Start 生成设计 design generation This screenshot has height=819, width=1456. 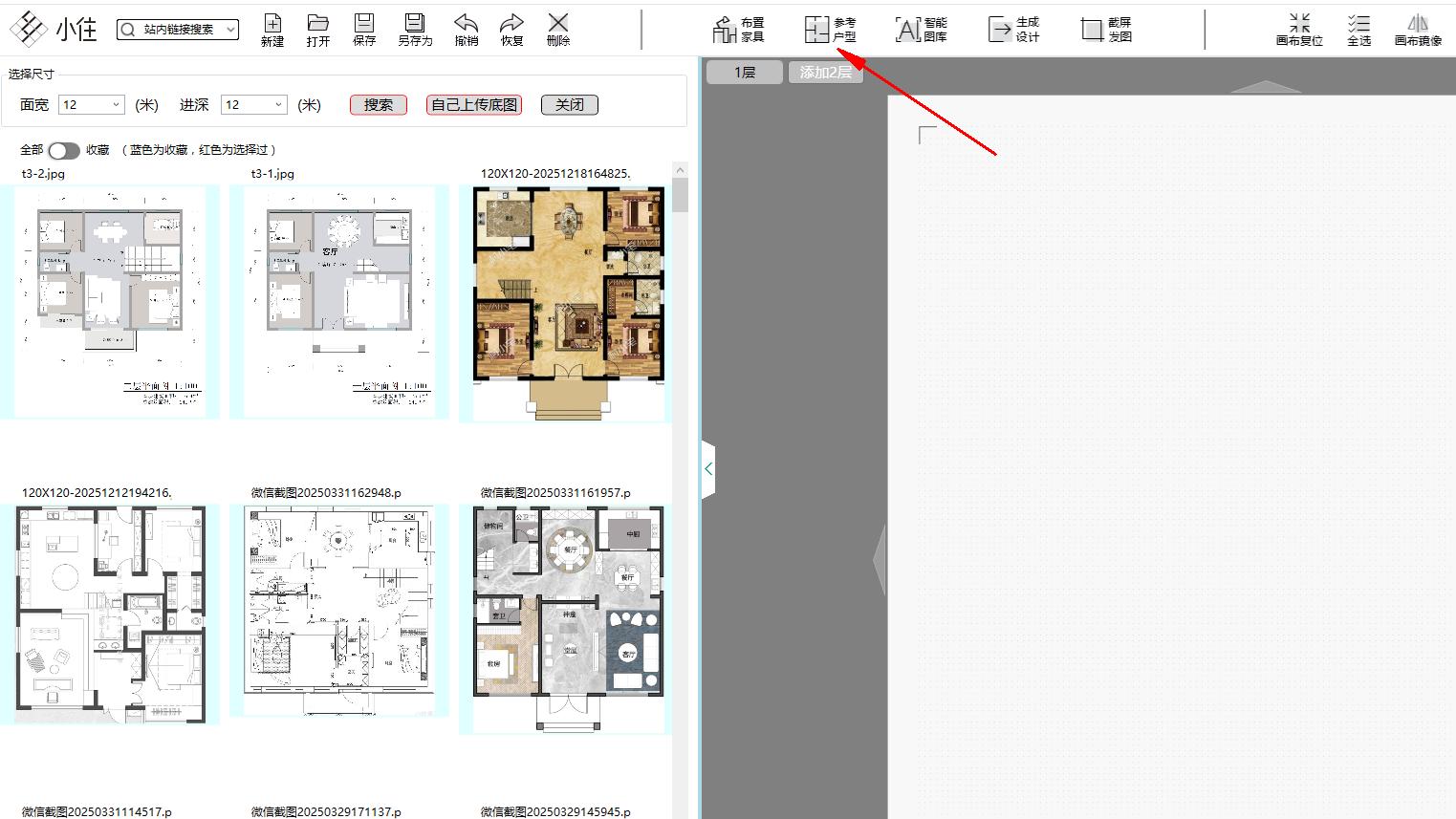click(x=1013, y=29)
